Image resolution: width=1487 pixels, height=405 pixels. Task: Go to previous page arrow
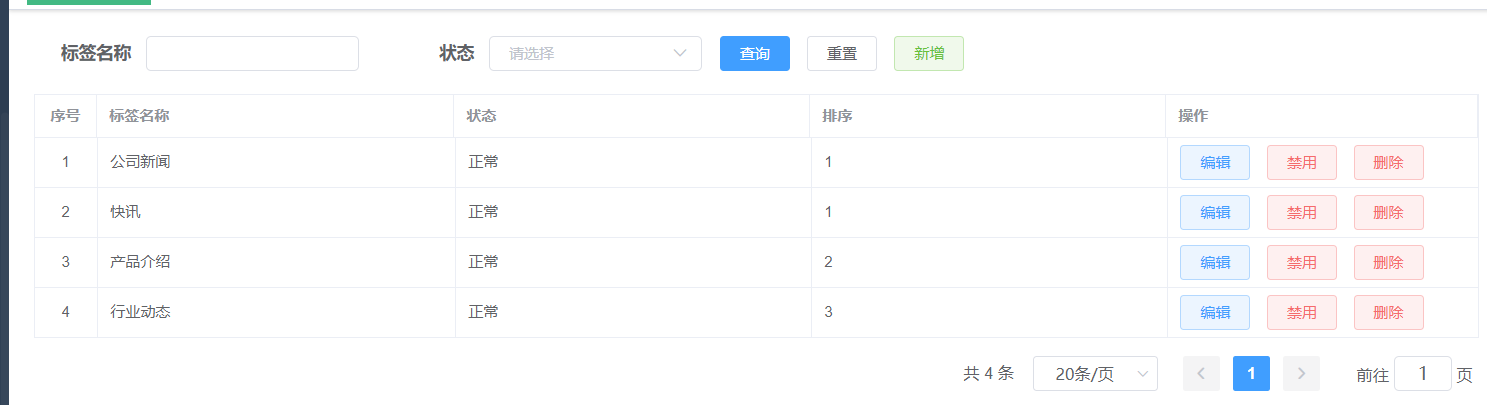tap(1201, 374)
